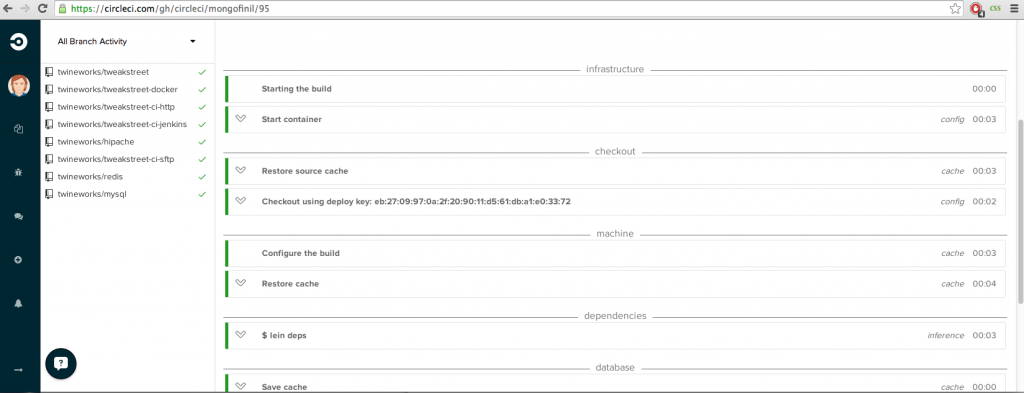This screenshot has width=1024, height=393.
Task: Click the add plus circle icon in sidebar
Action: coord(19,260)
